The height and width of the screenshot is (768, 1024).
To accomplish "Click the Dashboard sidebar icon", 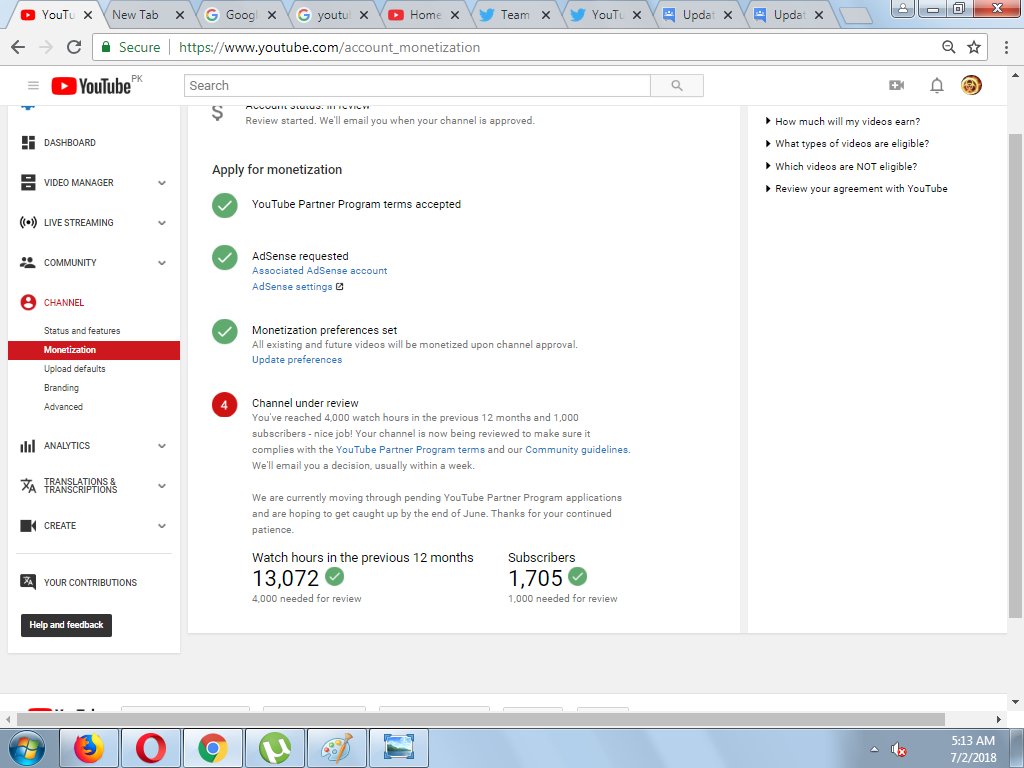I will point(28,142).
